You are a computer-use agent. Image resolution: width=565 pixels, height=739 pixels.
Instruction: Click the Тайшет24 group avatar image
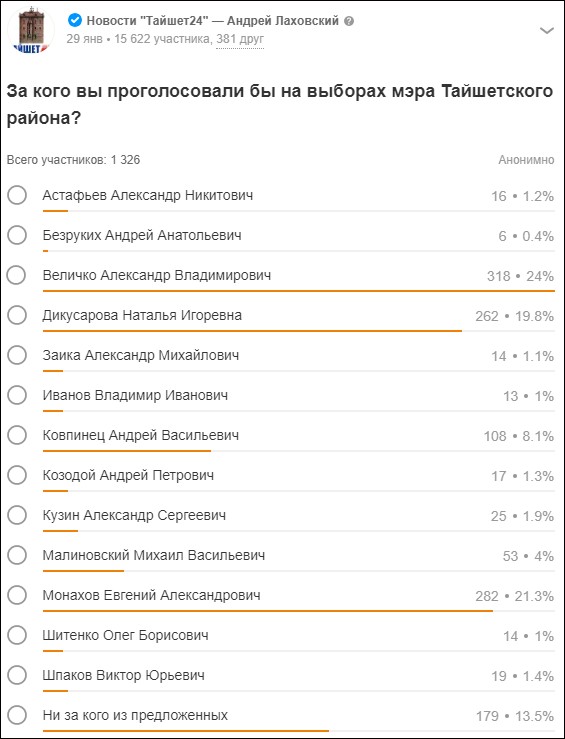click(x=31, y=30)
